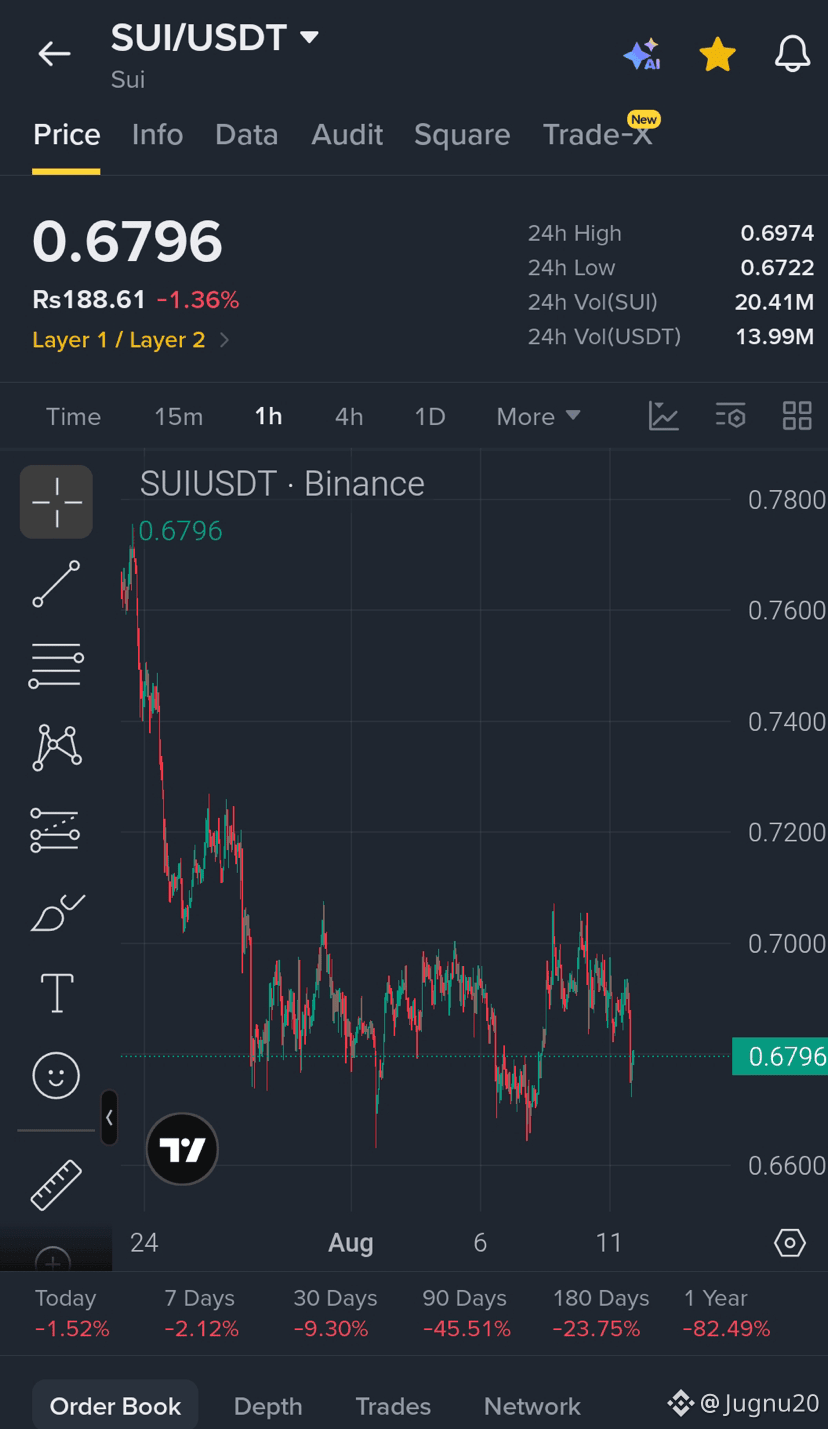Viewport: 828px width, 1429px height.
Task: Open price alert bell icon
Action: point(792,54)
